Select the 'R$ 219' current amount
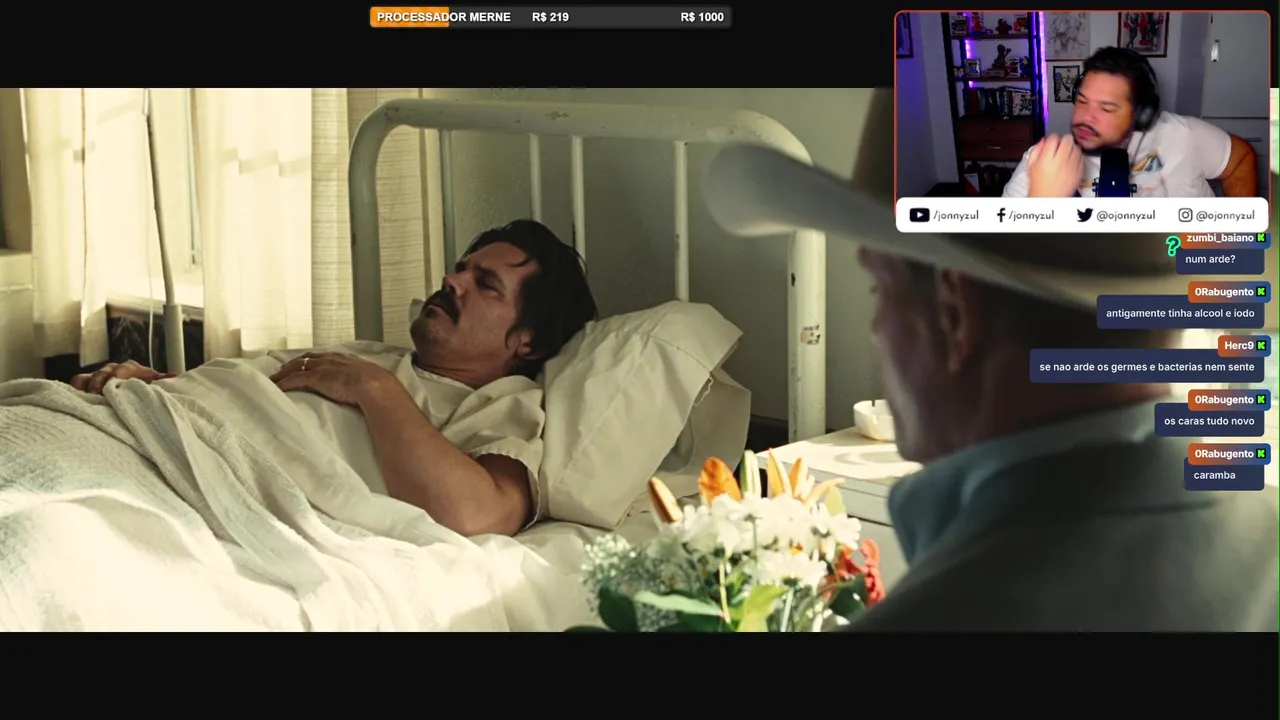Image resolution: width=1280 pixels, height=720 pixels. pyautogui.click(x=550, y=17)
